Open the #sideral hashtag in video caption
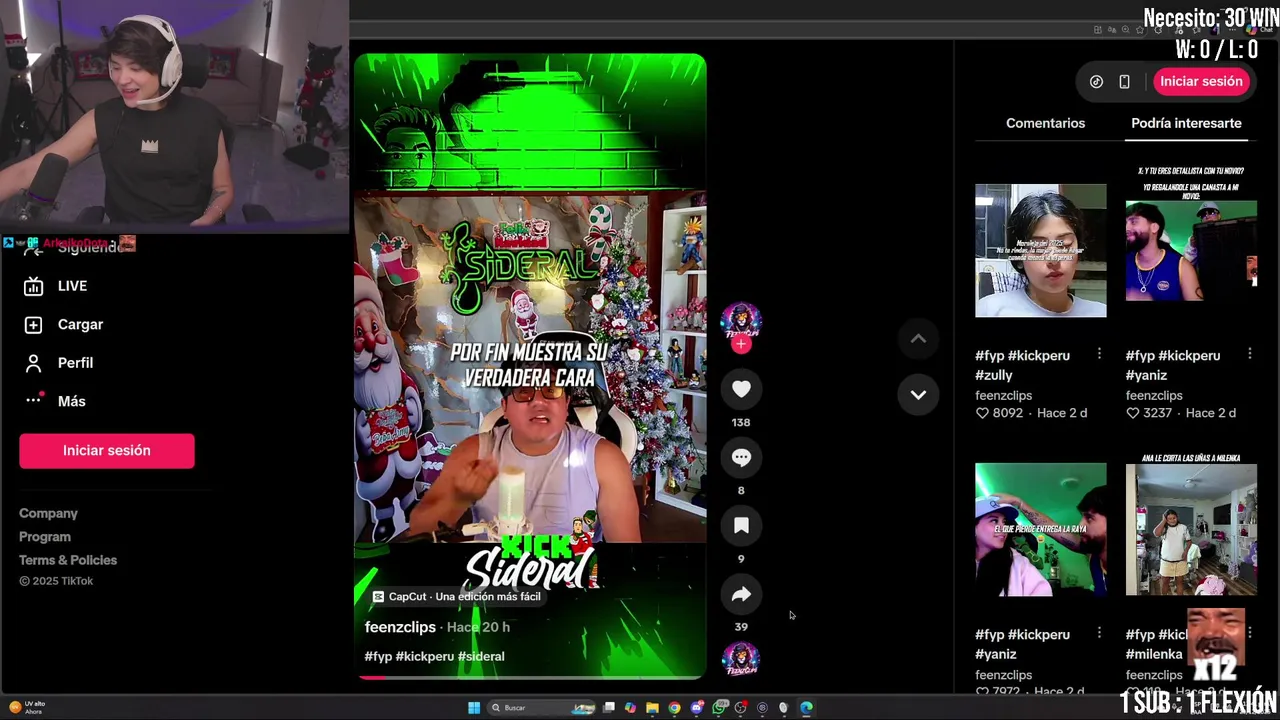Screen dimensions: 1280x720 [481, 656]
